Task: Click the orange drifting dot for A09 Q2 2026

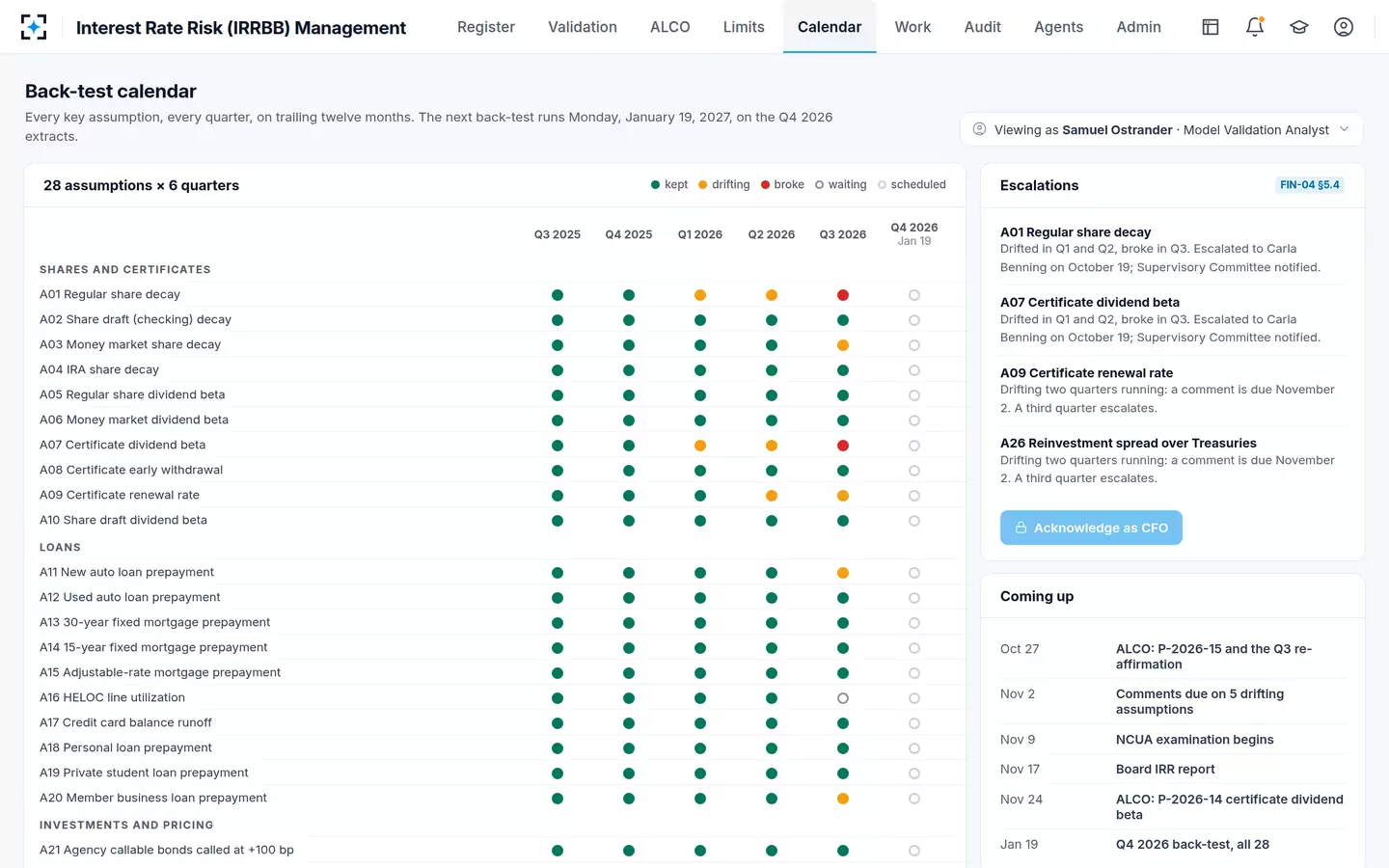Action: 772,496
